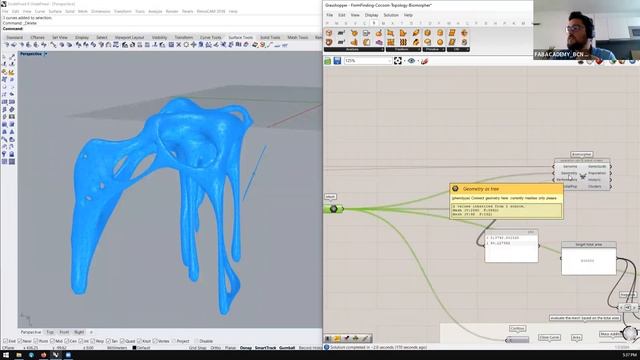Open Rhino Surface menu

tap(55, 11)
